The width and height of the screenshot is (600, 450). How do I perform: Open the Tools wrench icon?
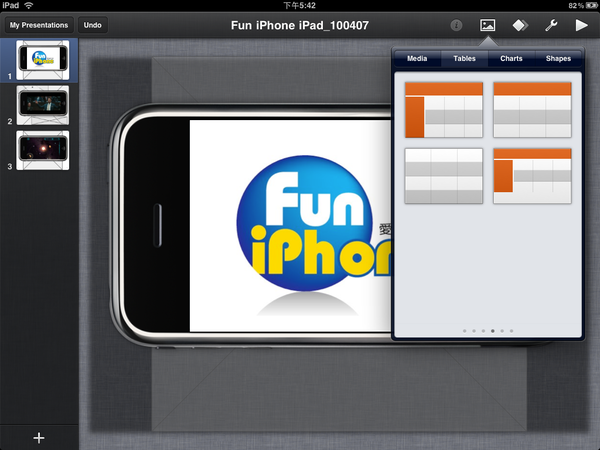[x=551, y=25]
